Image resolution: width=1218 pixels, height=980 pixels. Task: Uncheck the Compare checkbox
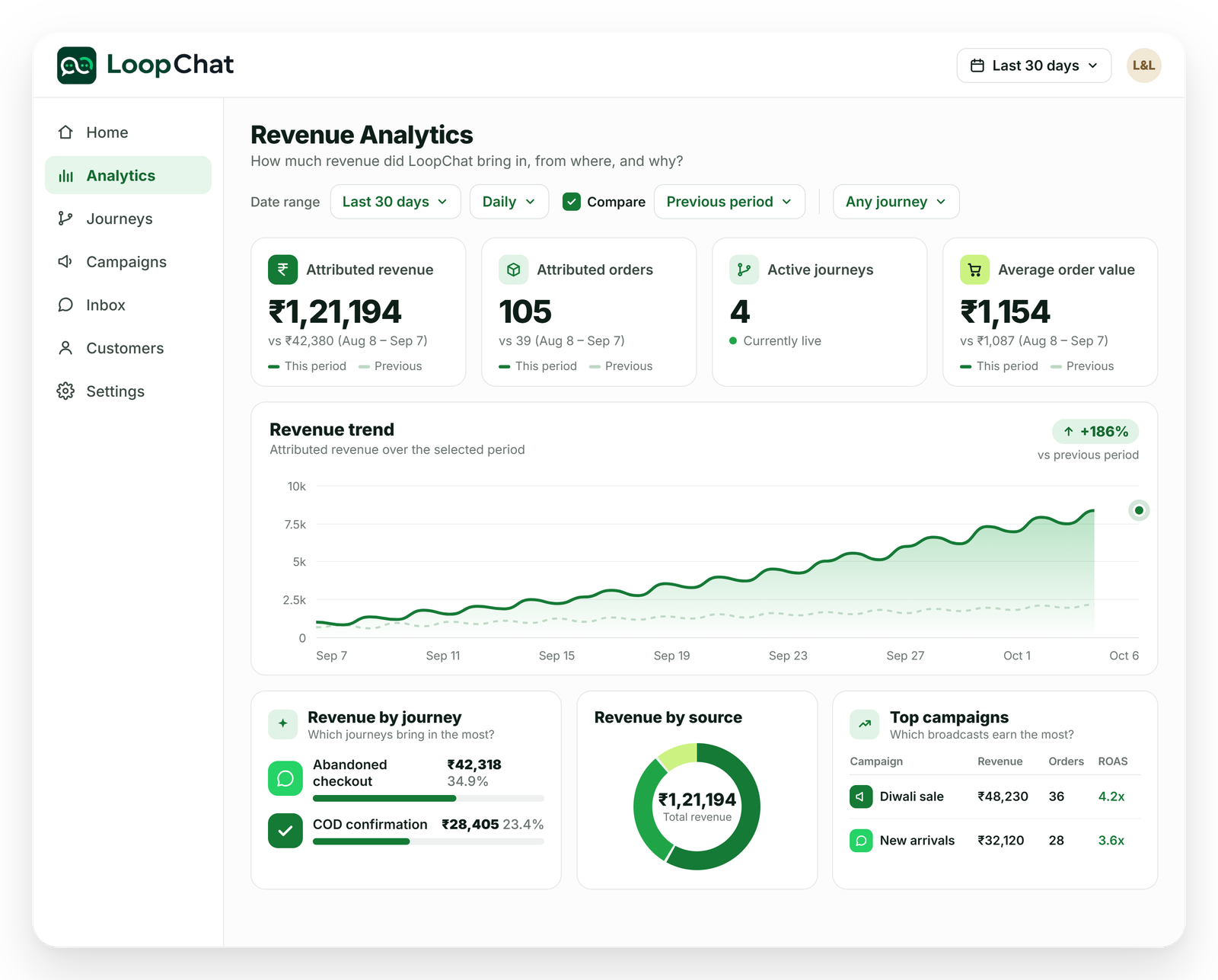(572, 202)
